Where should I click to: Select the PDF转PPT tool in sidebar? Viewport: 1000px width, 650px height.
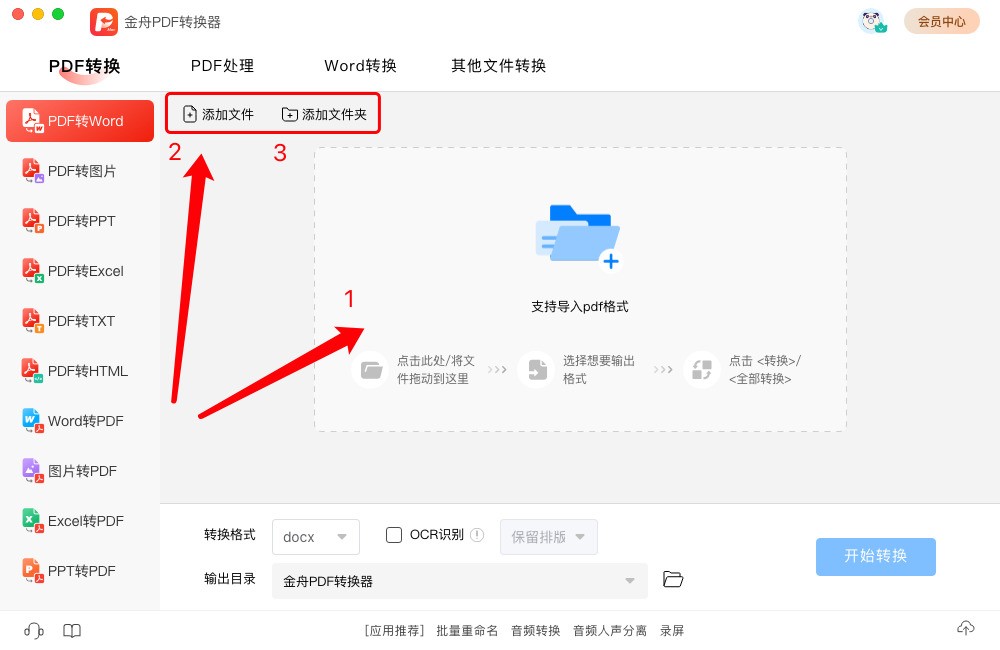[80, 220]
